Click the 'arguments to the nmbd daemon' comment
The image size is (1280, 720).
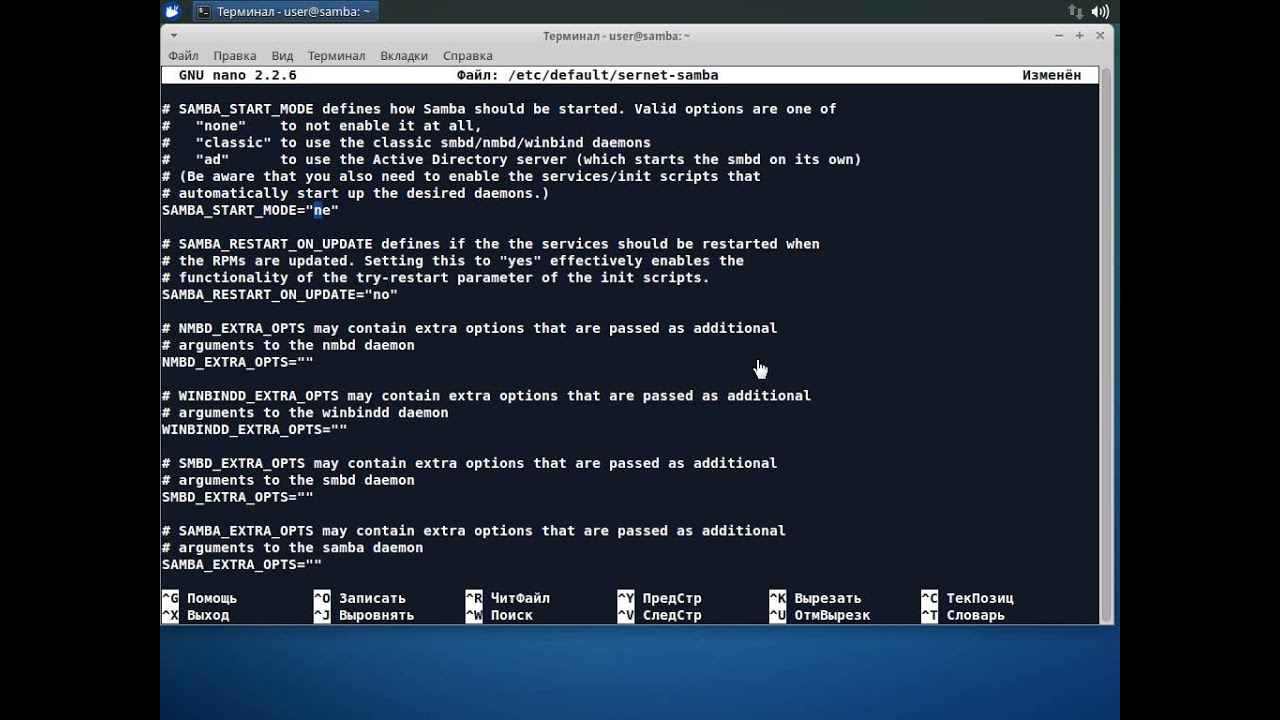[x=288, y=345]
